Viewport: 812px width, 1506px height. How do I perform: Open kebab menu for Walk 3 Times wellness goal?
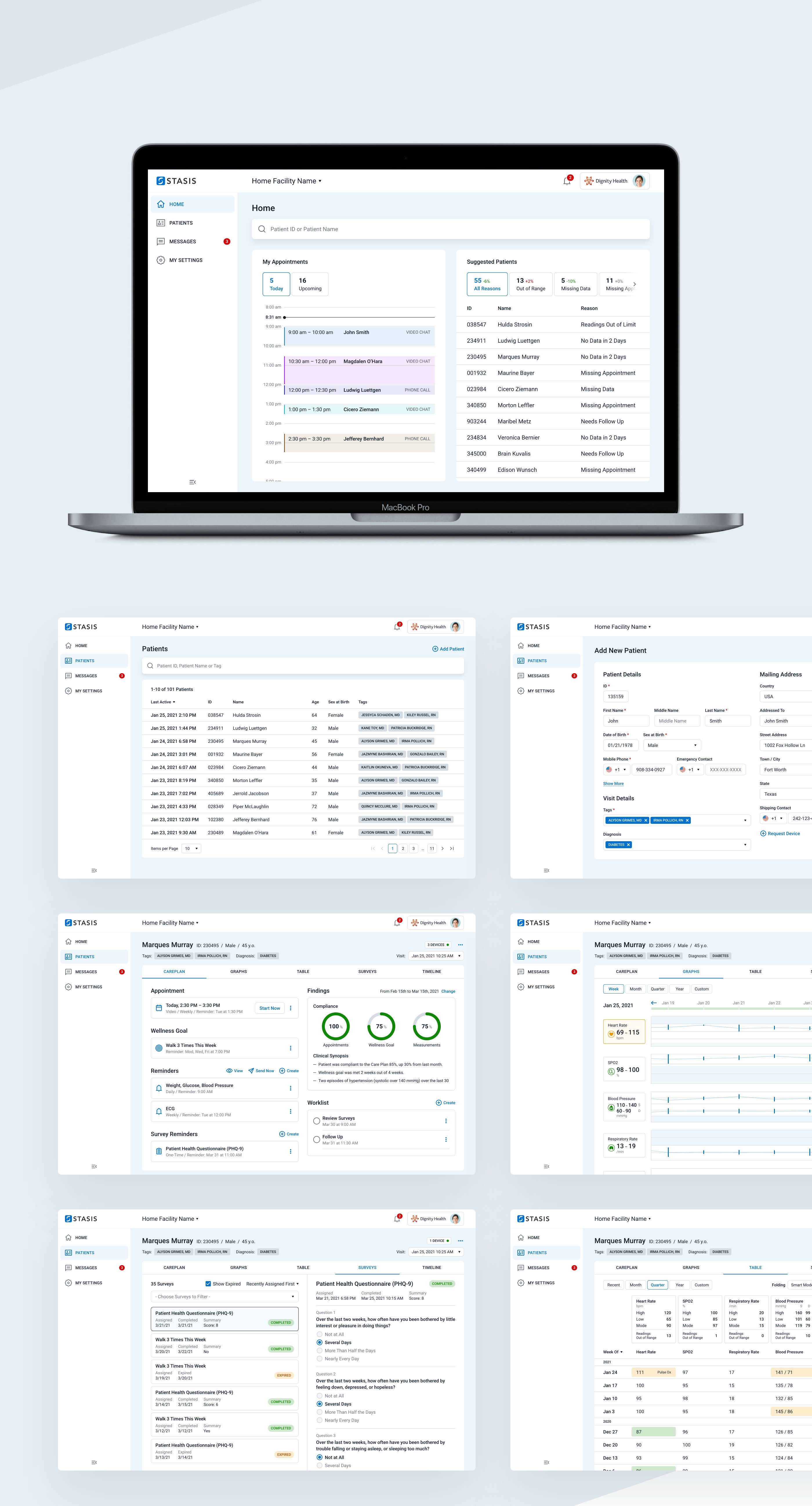coord(290,1048)
